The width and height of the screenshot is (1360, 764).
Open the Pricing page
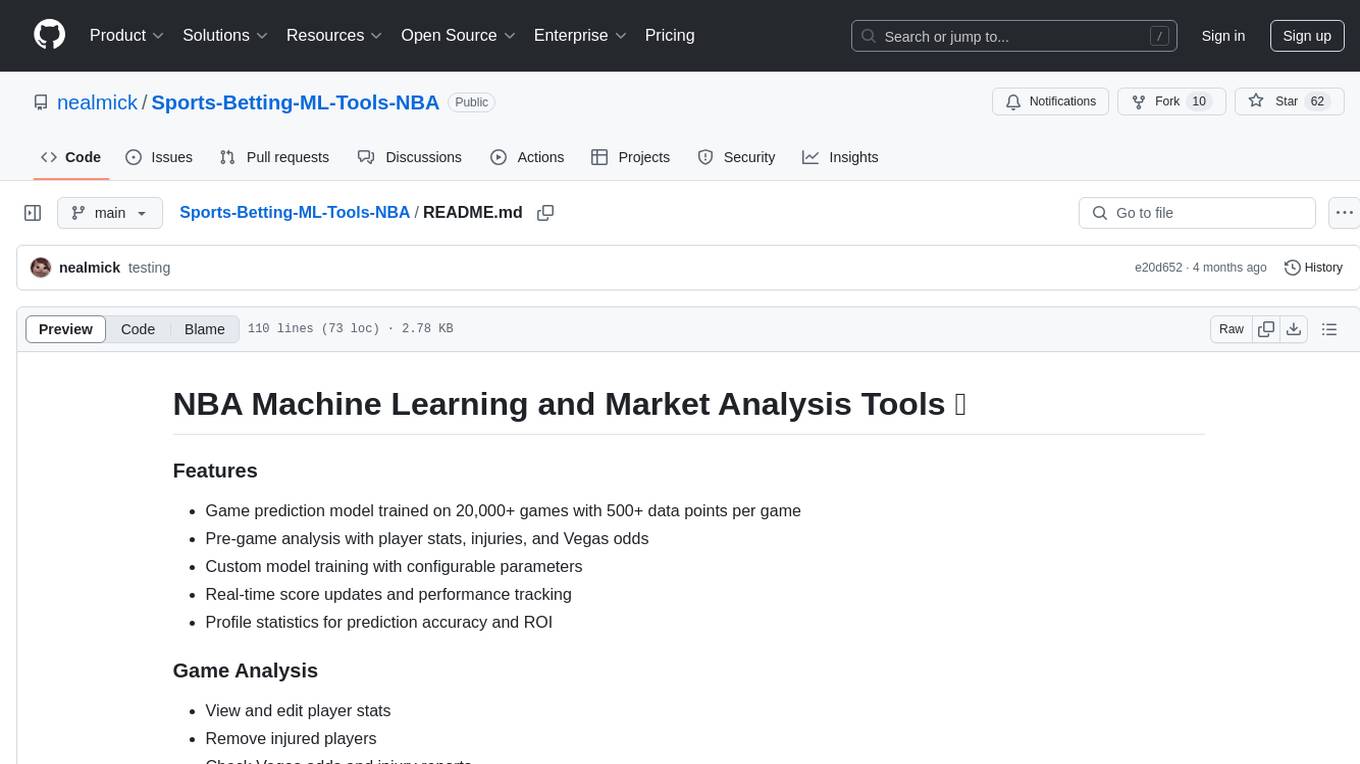[670, 35]
